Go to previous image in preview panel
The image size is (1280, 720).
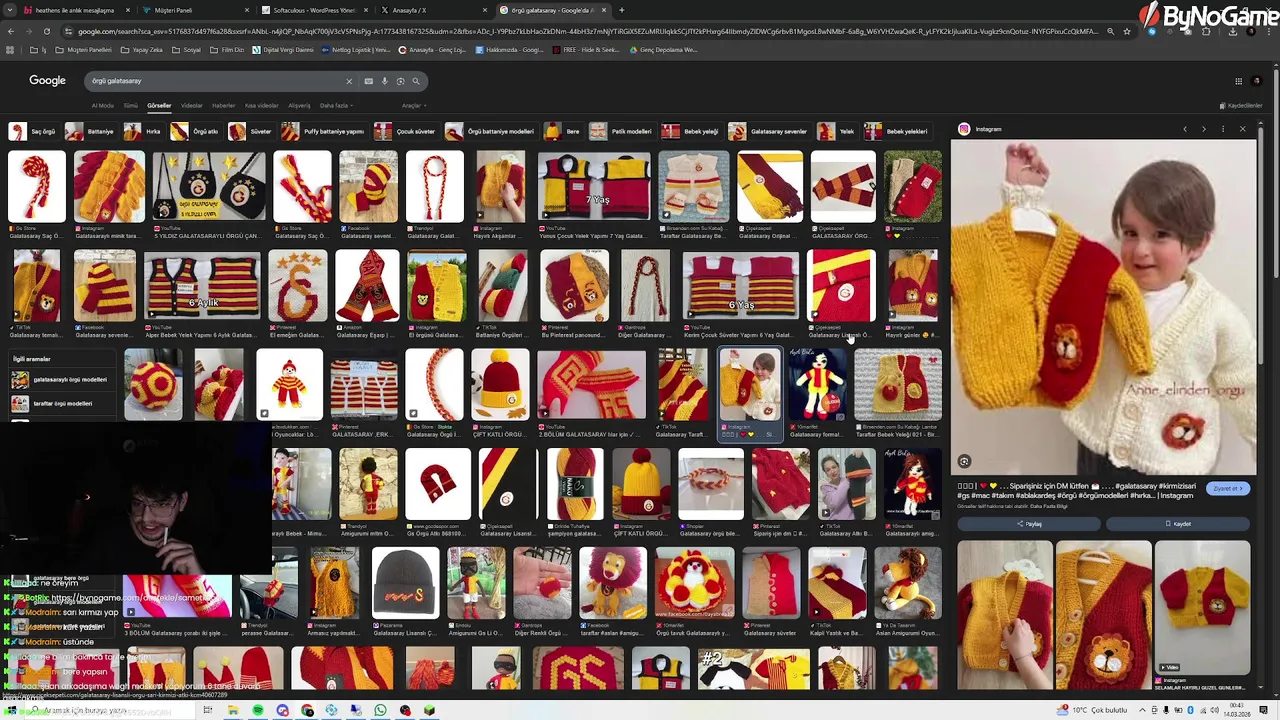[1185, 129]
